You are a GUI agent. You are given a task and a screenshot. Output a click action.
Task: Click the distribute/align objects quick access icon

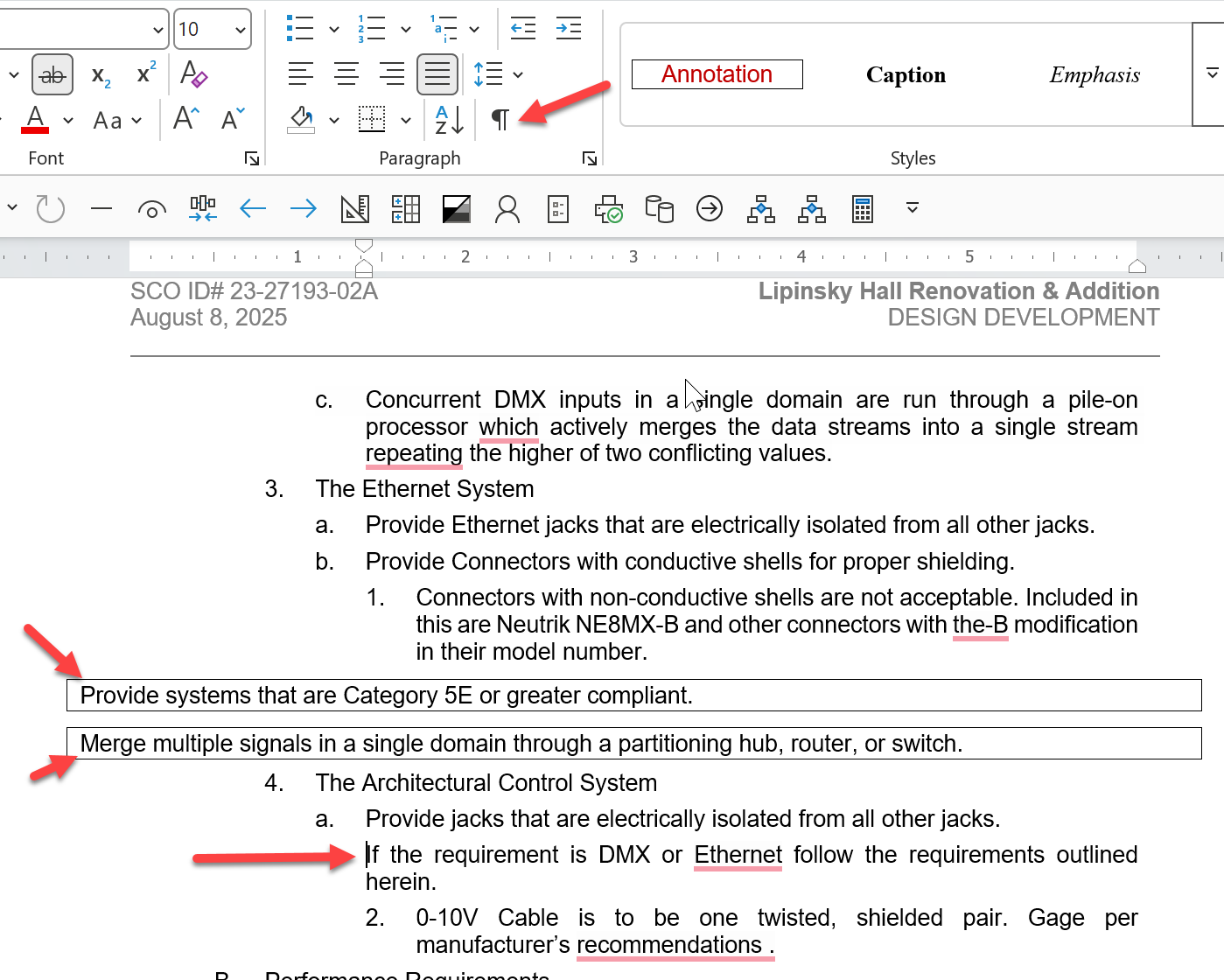click(203, 208)
